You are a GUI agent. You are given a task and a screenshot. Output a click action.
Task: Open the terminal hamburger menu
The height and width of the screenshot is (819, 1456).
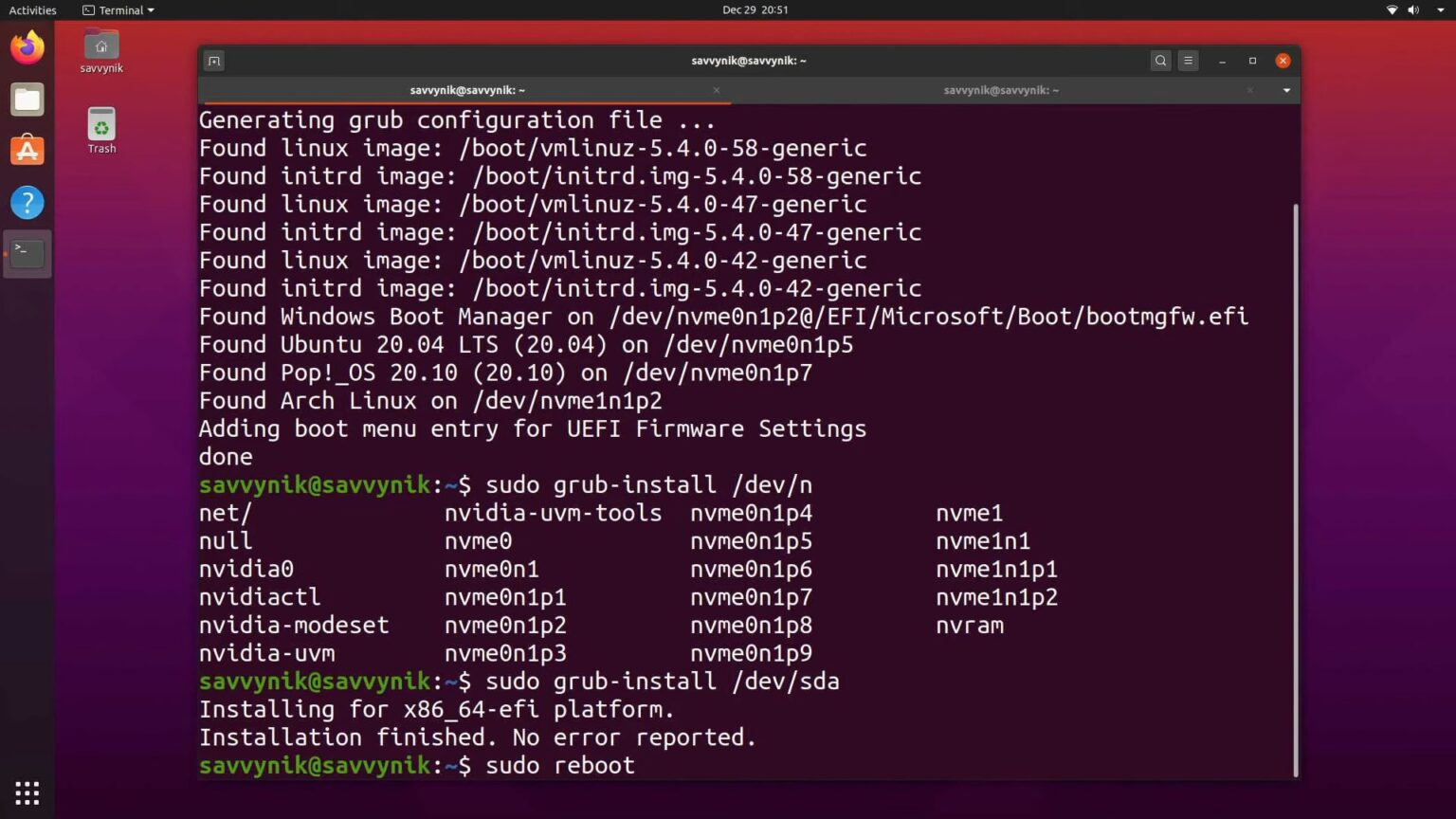pos(1188,60)
